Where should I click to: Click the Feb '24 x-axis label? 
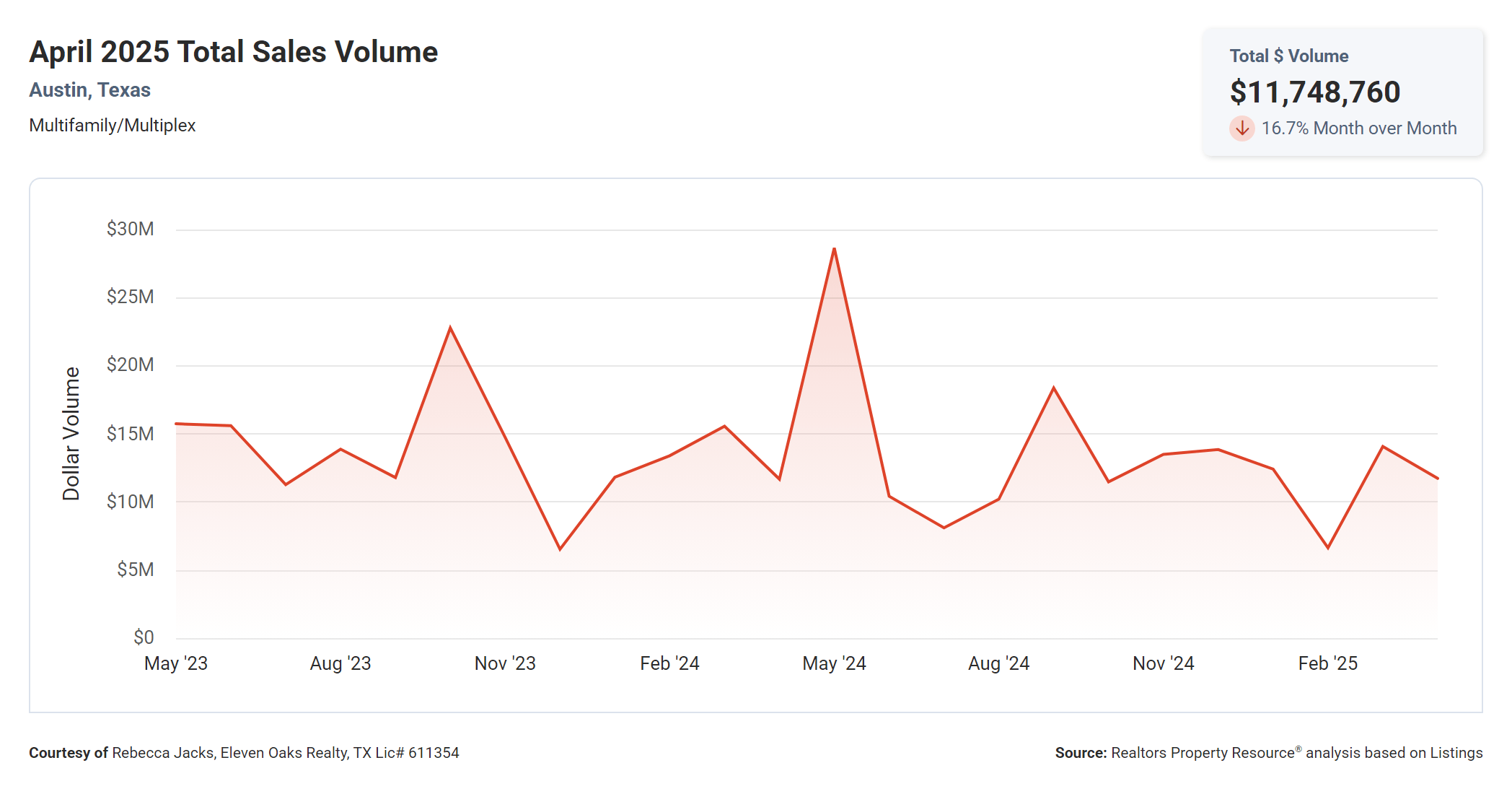pyautogui.click(x=669, y=663)
